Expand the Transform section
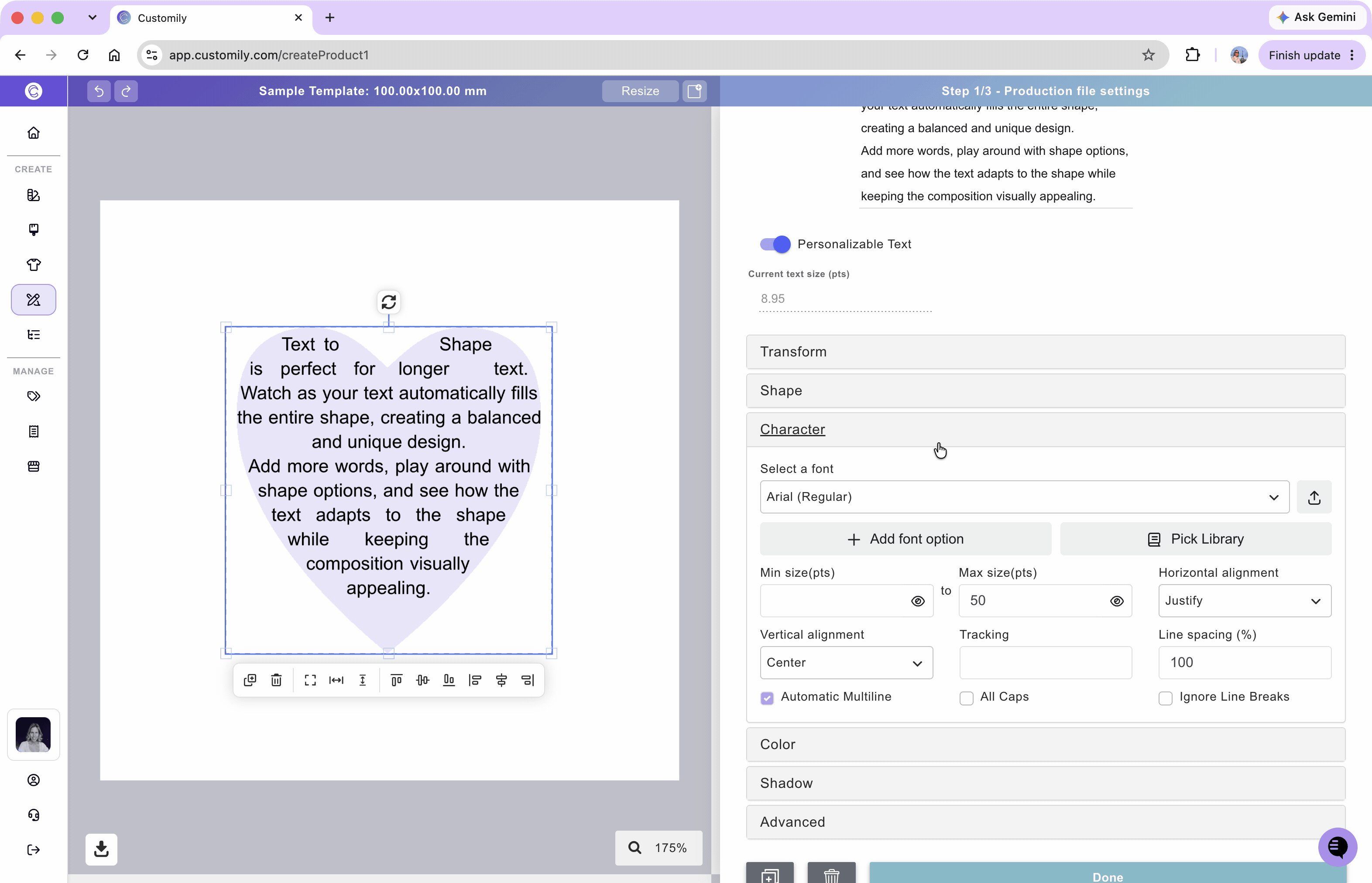The image size is (1372, 883). click(1046, 352)
